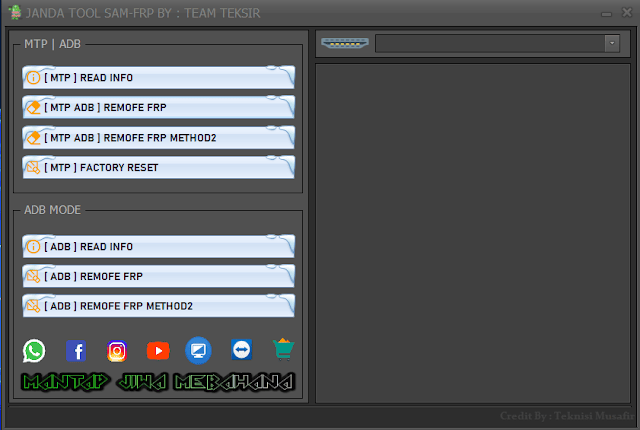Click the Android app icon in title bar
This screenshot has width=640, height=430.
15,12
